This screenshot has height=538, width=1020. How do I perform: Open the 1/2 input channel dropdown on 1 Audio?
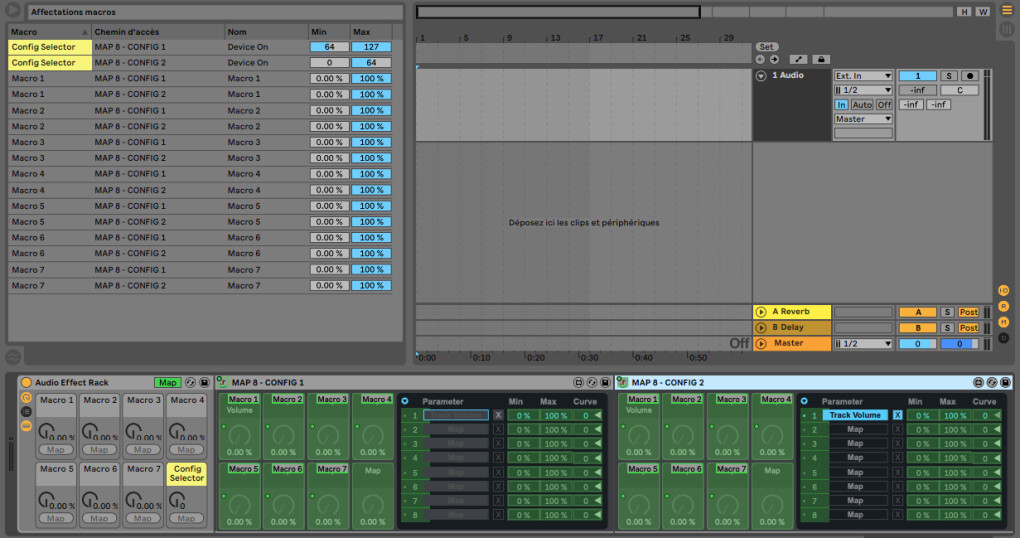[x=863, y=90]
